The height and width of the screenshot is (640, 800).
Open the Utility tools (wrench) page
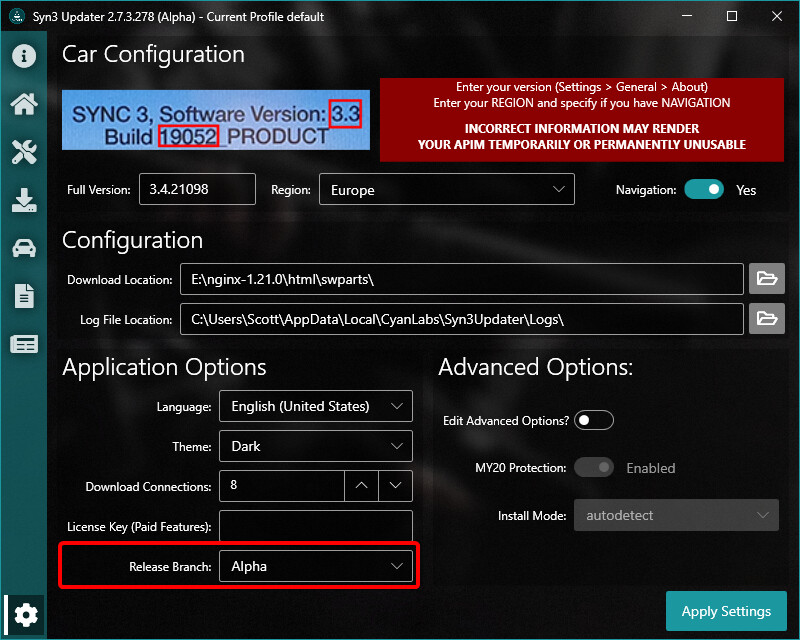24,152
